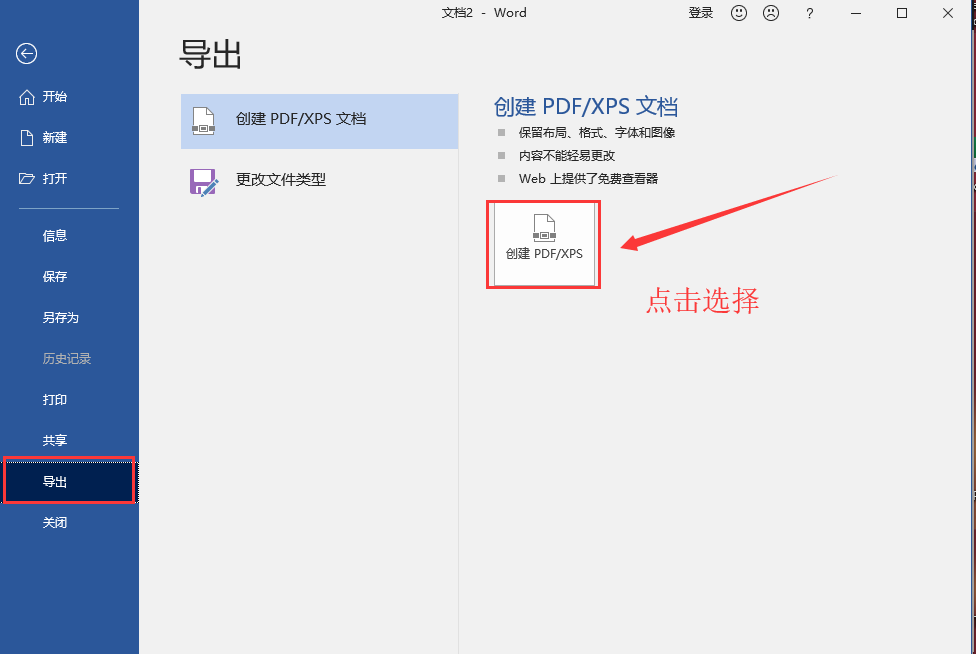Send negative feedback with frown face icon
This screenshot has width=976, height=654.
pyautogui.click(x=771, y=13)
